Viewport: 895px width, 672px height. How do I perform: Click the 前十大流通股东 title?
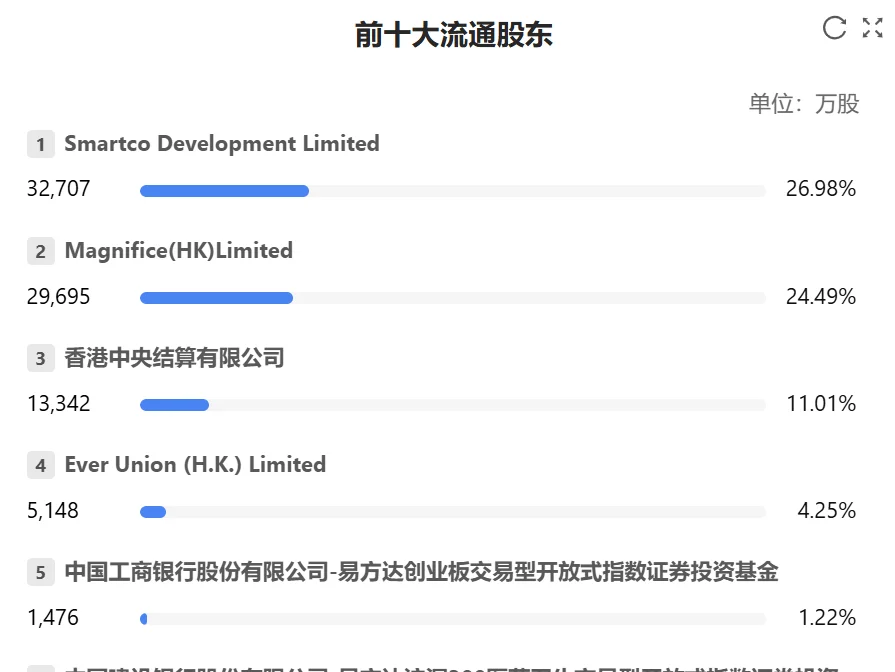[454, 34]
